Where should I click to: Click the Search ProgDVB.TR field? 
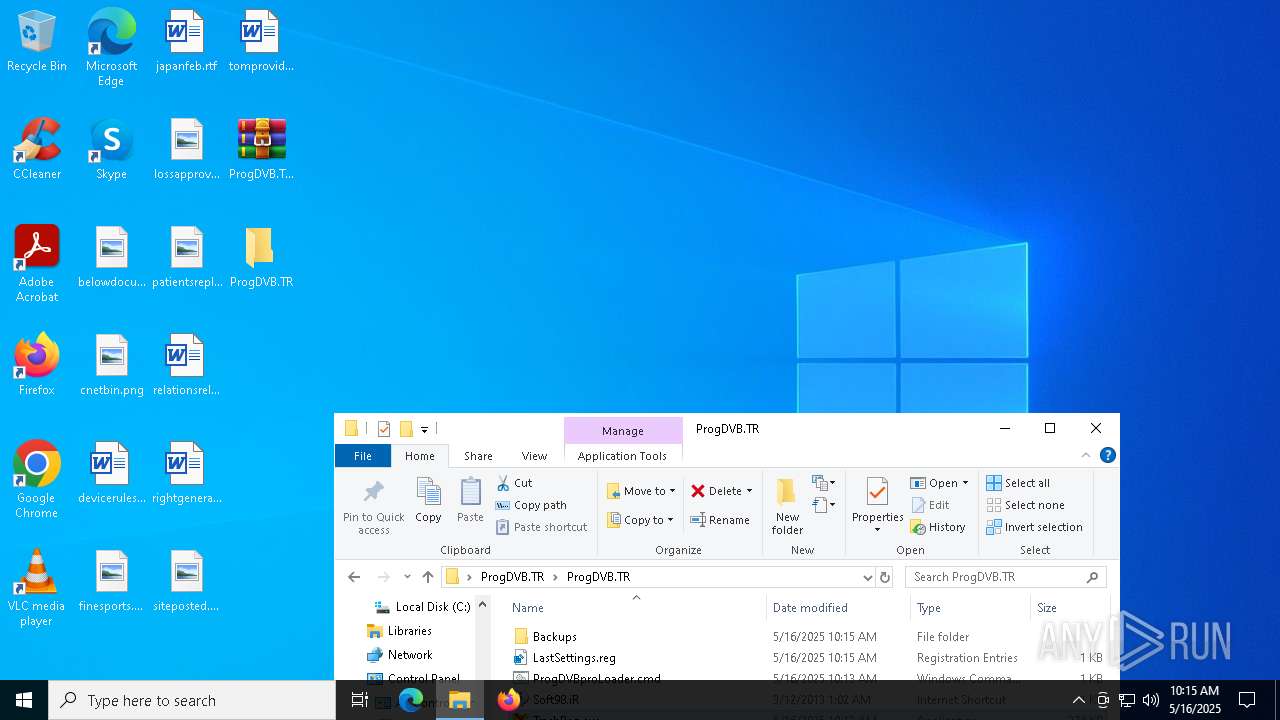(1005, 577)
